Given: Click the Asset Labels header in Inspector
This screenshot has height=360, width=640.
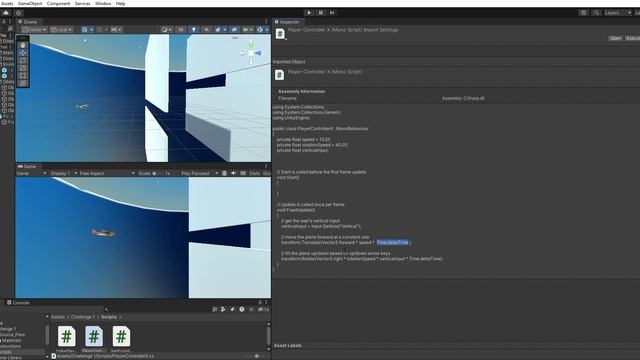Looking at the screenshot, I should [x=288, y=345].
